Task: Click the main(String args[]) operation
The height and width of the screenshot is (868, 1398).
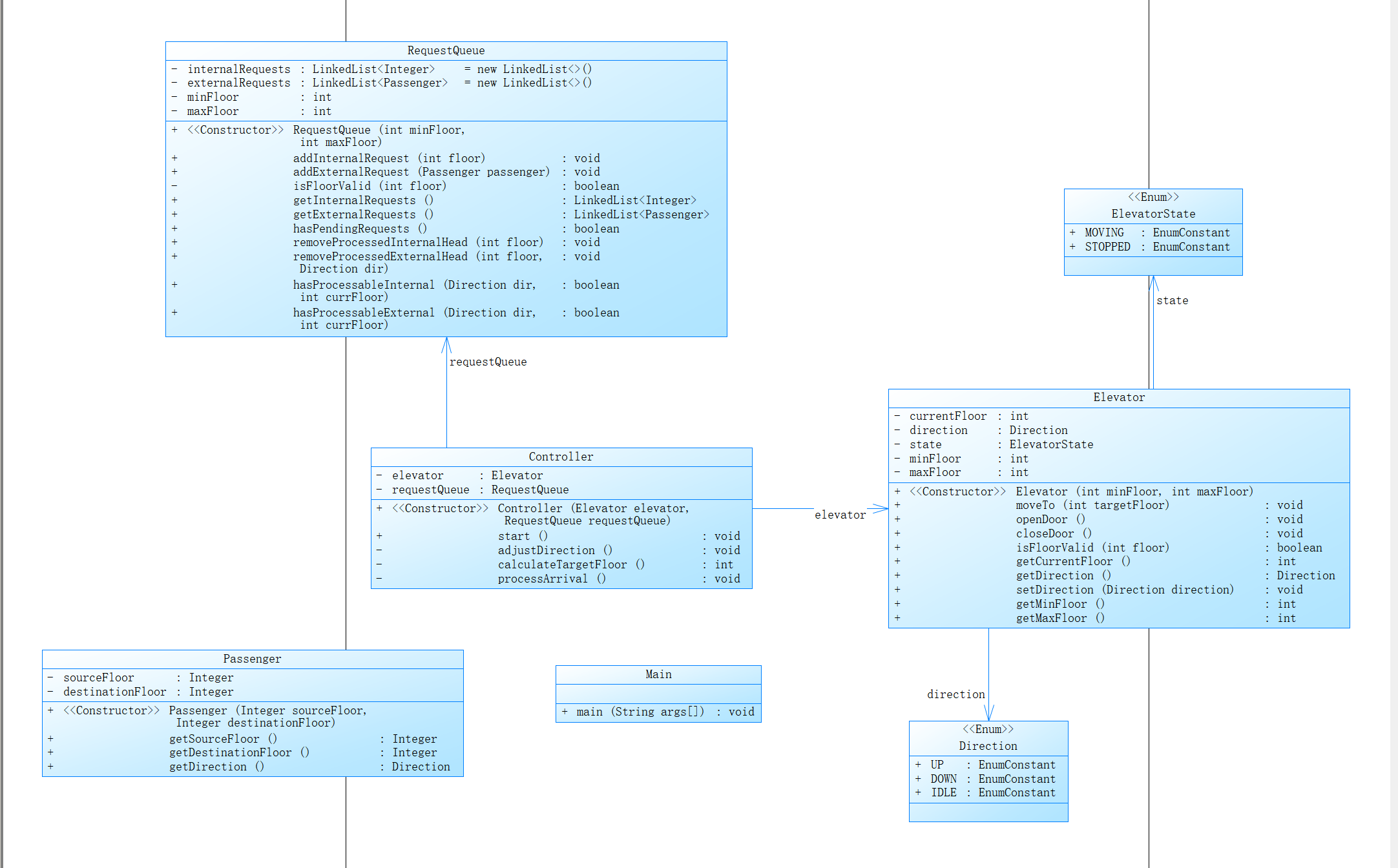Action: (640, 712)
